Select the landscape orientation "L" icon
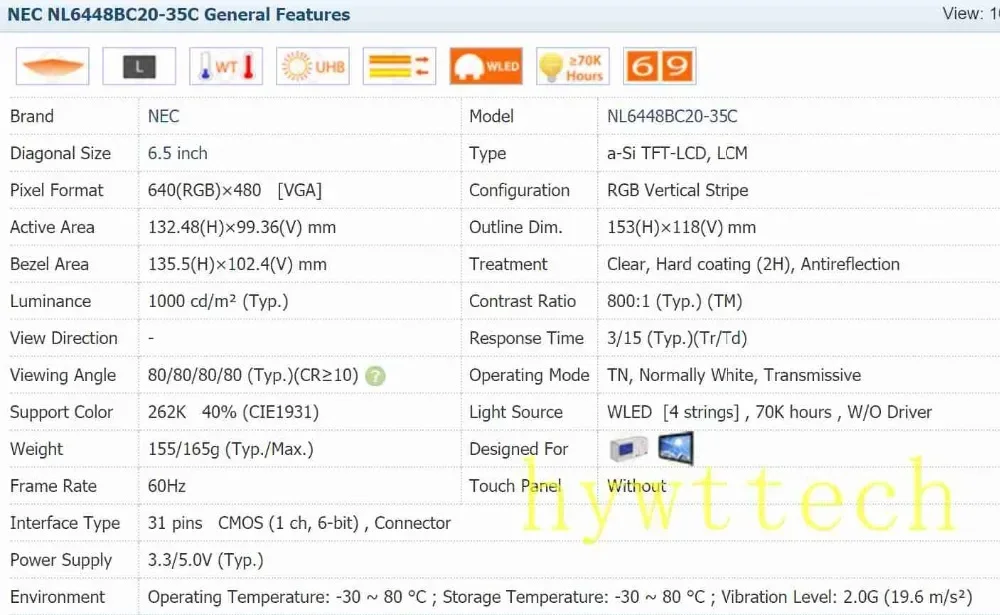This screenshot has height=615, width=1000. point(138,65)
